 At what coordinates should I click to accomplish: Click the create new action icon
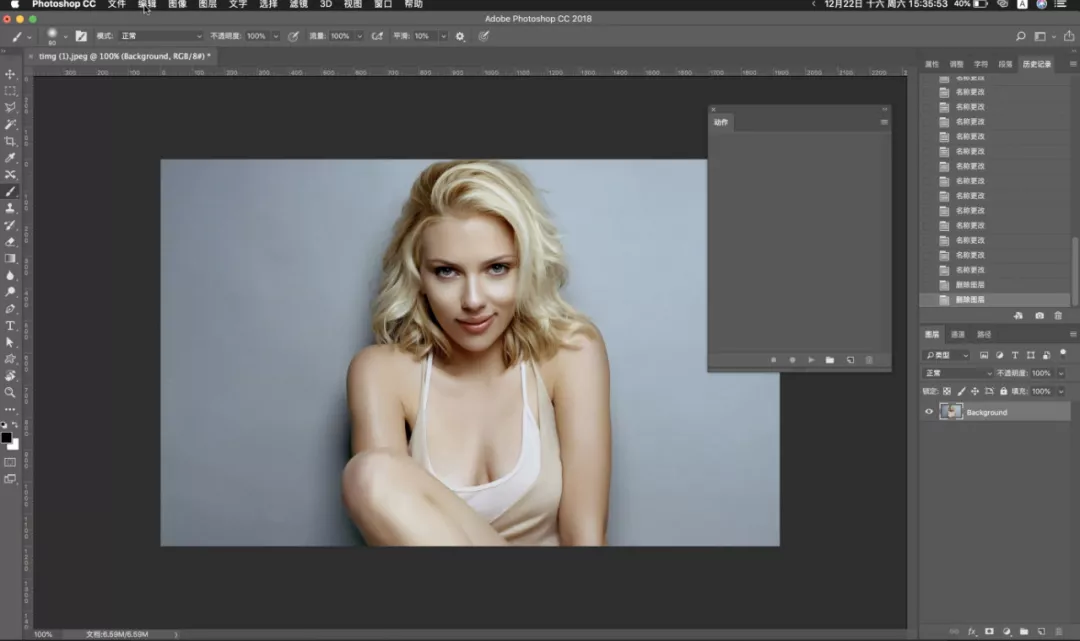click(850, 360)
